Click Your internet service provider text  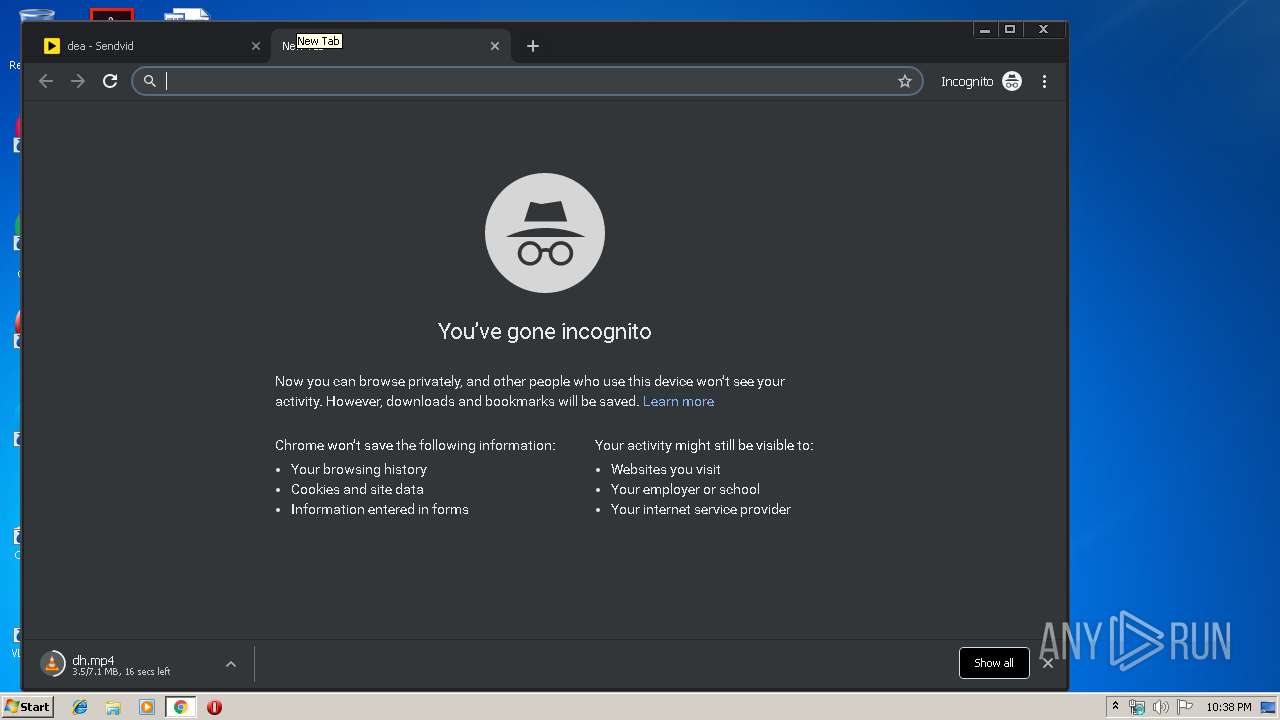pos(701,509)
